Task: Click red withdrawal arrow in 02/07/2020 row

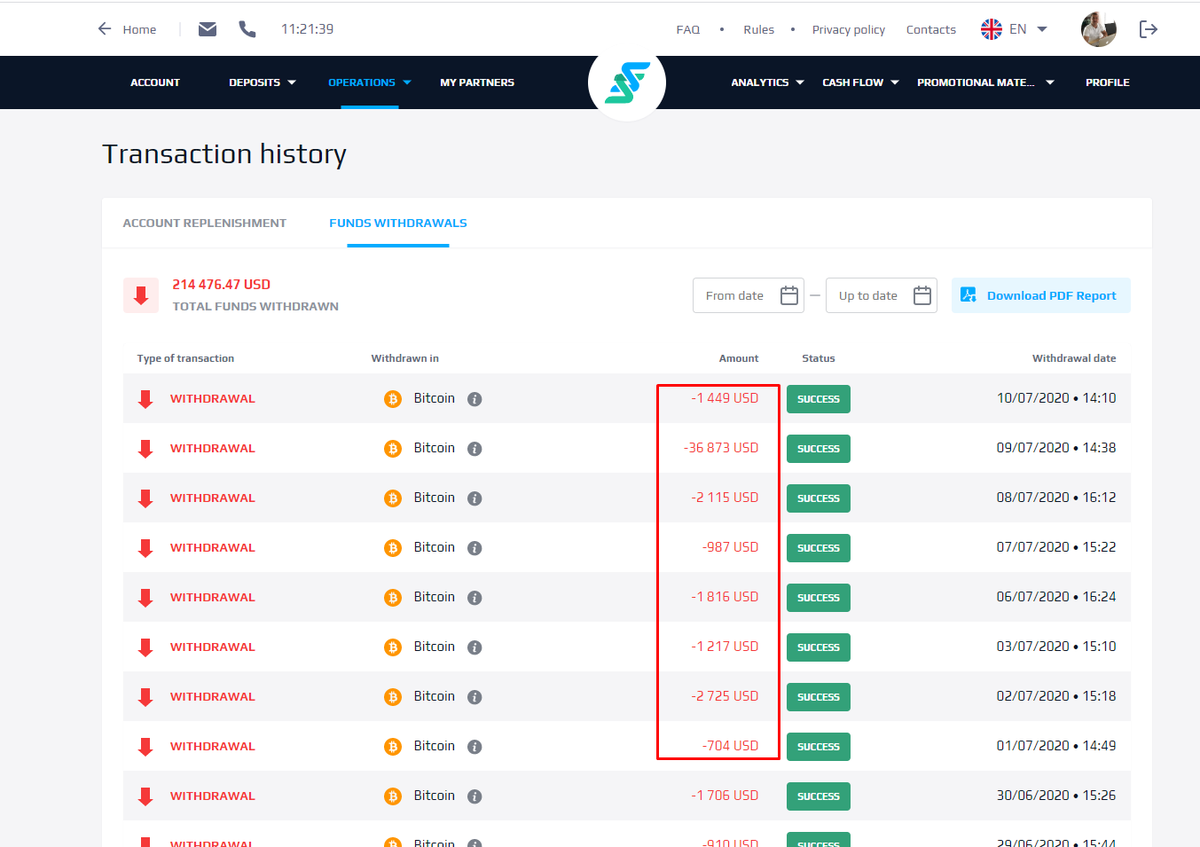Action: tap(145, 697)
